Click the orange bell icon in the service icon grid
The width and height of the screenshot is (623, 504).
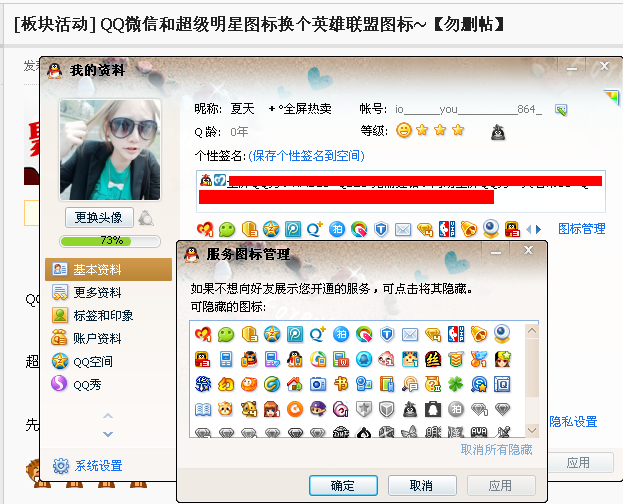(x=479, y=334)
